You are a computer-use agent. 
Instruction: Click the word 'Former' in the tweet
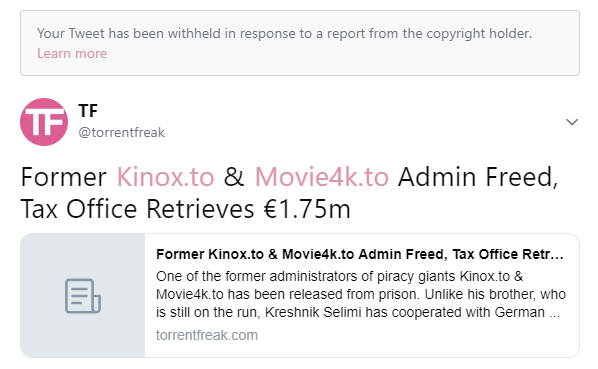63,177
